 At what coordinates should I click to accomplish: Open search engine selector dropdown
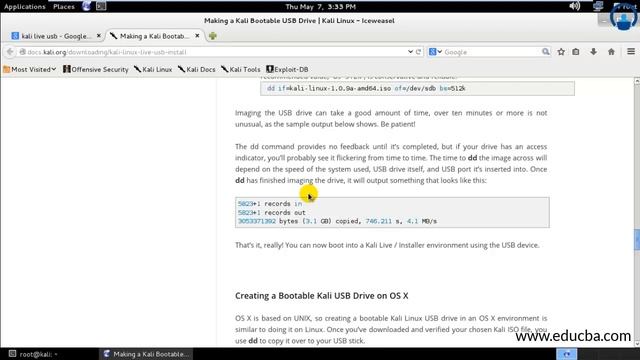pos(435,52)
